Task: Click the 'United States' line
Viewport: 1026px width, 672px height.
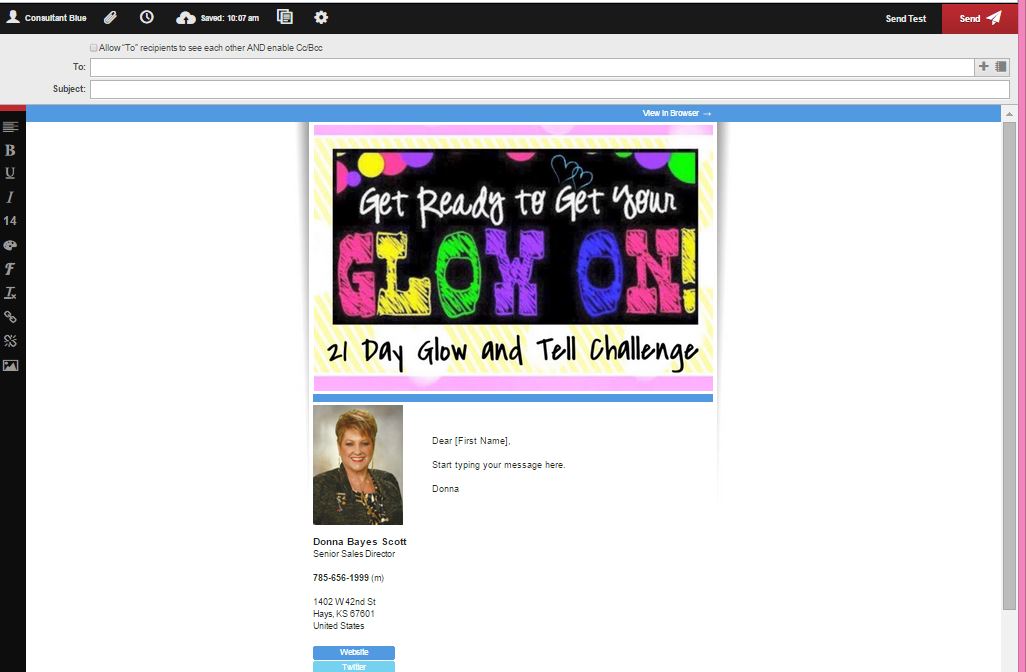Action: pyautogui.click(x=338, y=626)
